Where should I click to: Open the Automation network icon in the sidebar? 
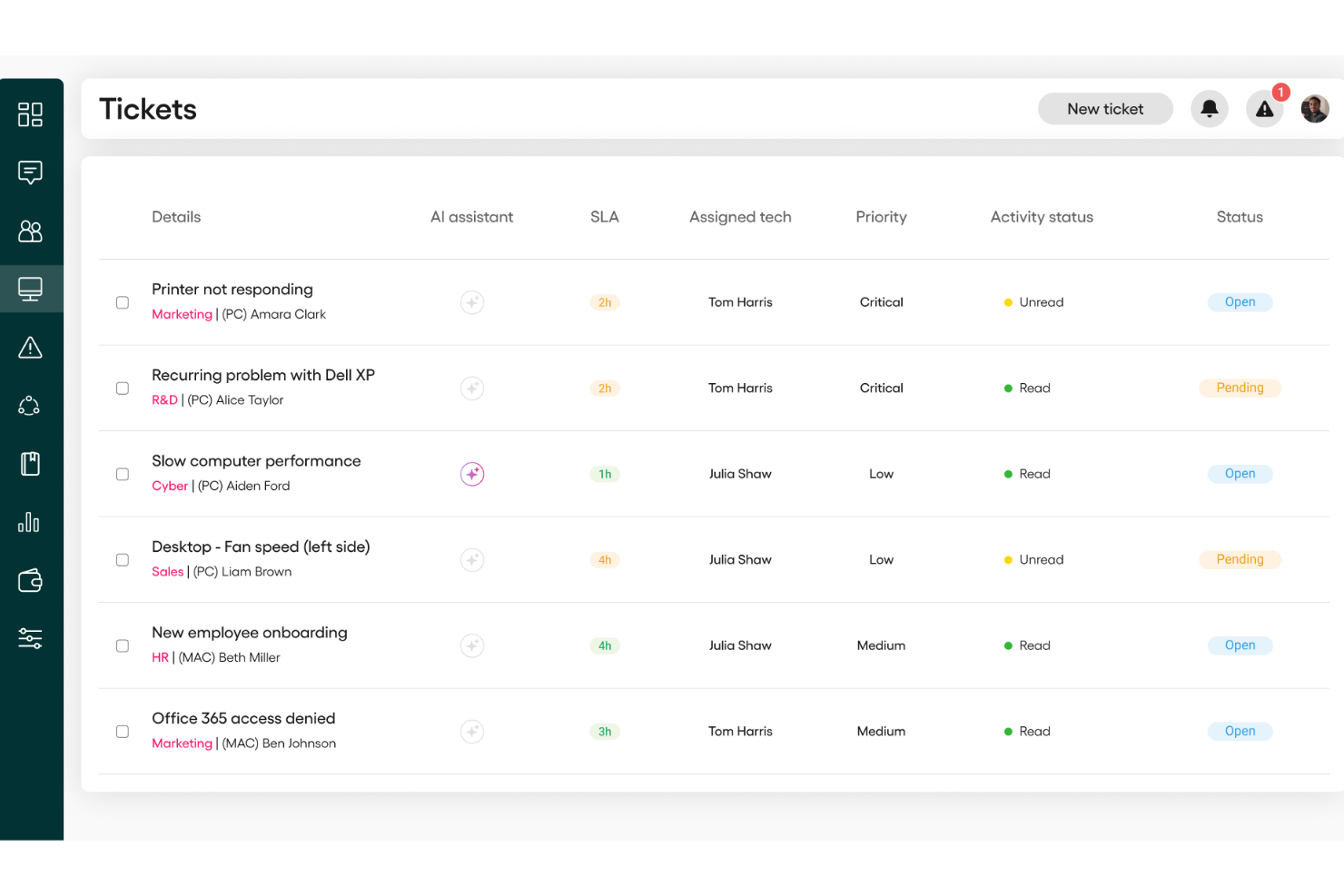tap(31, 406)
